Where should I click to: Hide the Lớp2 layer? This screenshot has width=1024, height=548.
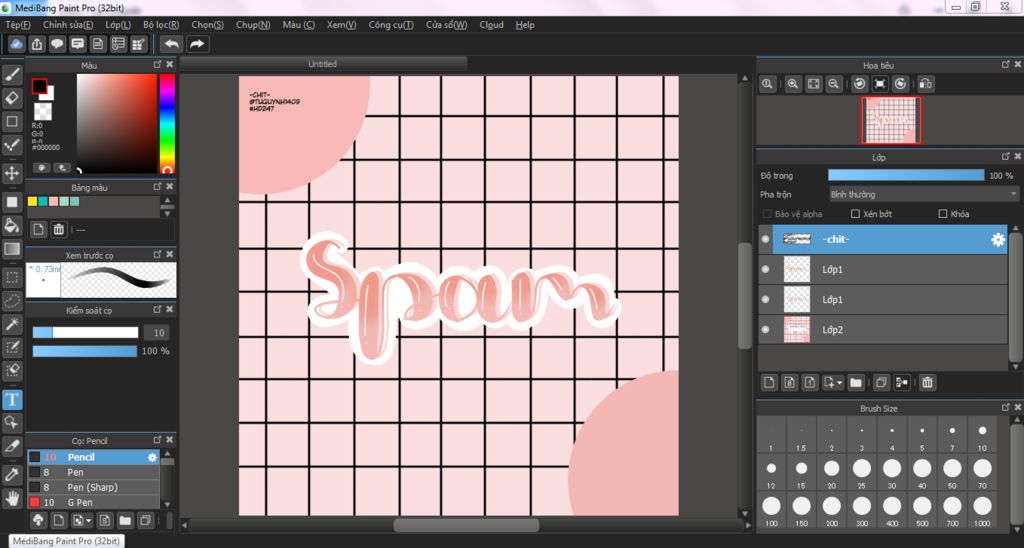pyautogui.click(x=765, y=330)
